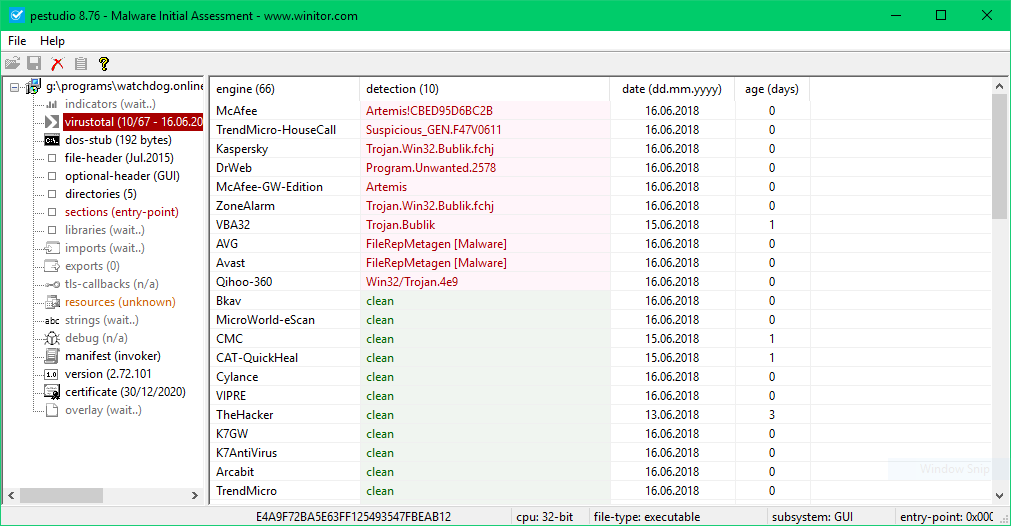Select the K7AntiVirus row
This screenshot has width=1011, height=526.
pyautogui.click(x=600, y=453)
